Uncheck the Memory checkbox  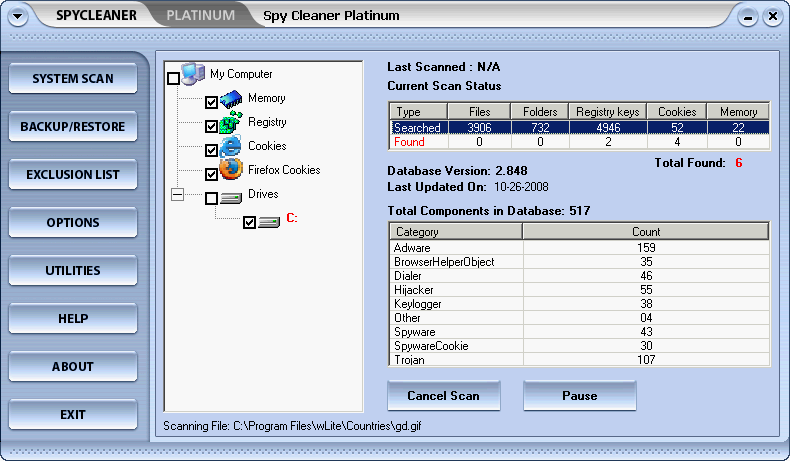pos(211,103)
